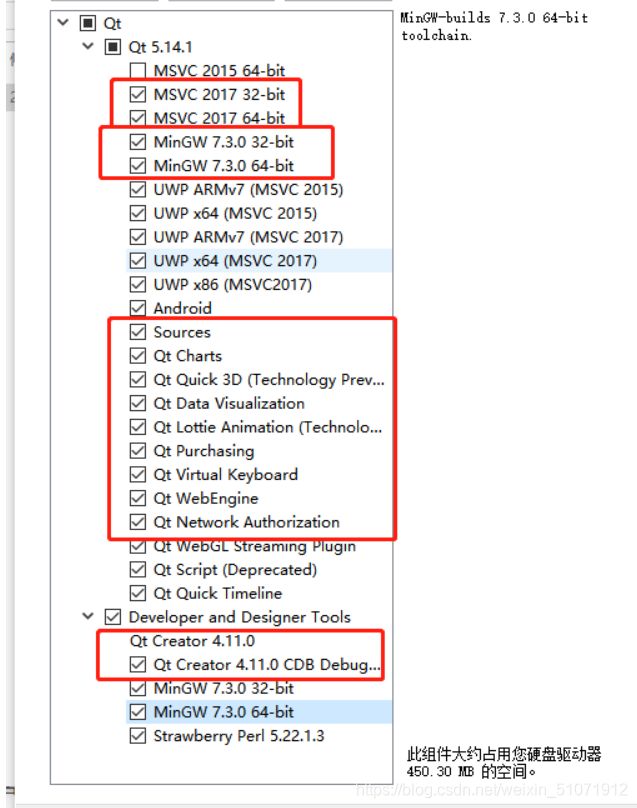The width and height of the screenshot is (637, 808).
Task: Select the Android label text
Action: [182, 308]
